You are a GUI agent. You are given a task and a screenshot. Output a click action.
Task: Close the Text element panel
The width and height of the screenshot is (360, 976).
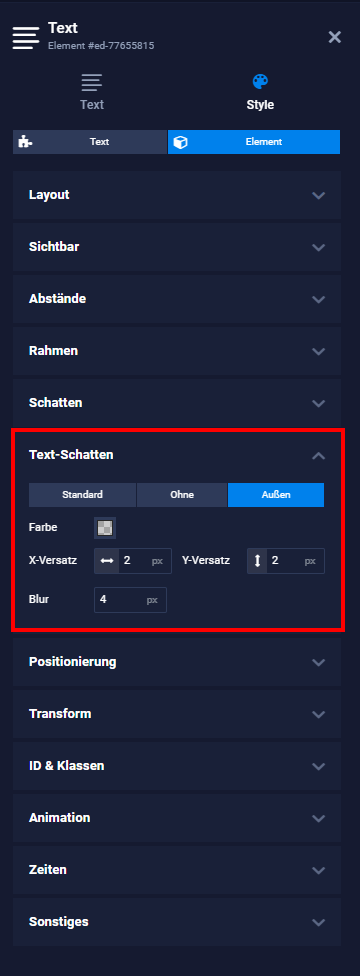(x=334, y=37)
